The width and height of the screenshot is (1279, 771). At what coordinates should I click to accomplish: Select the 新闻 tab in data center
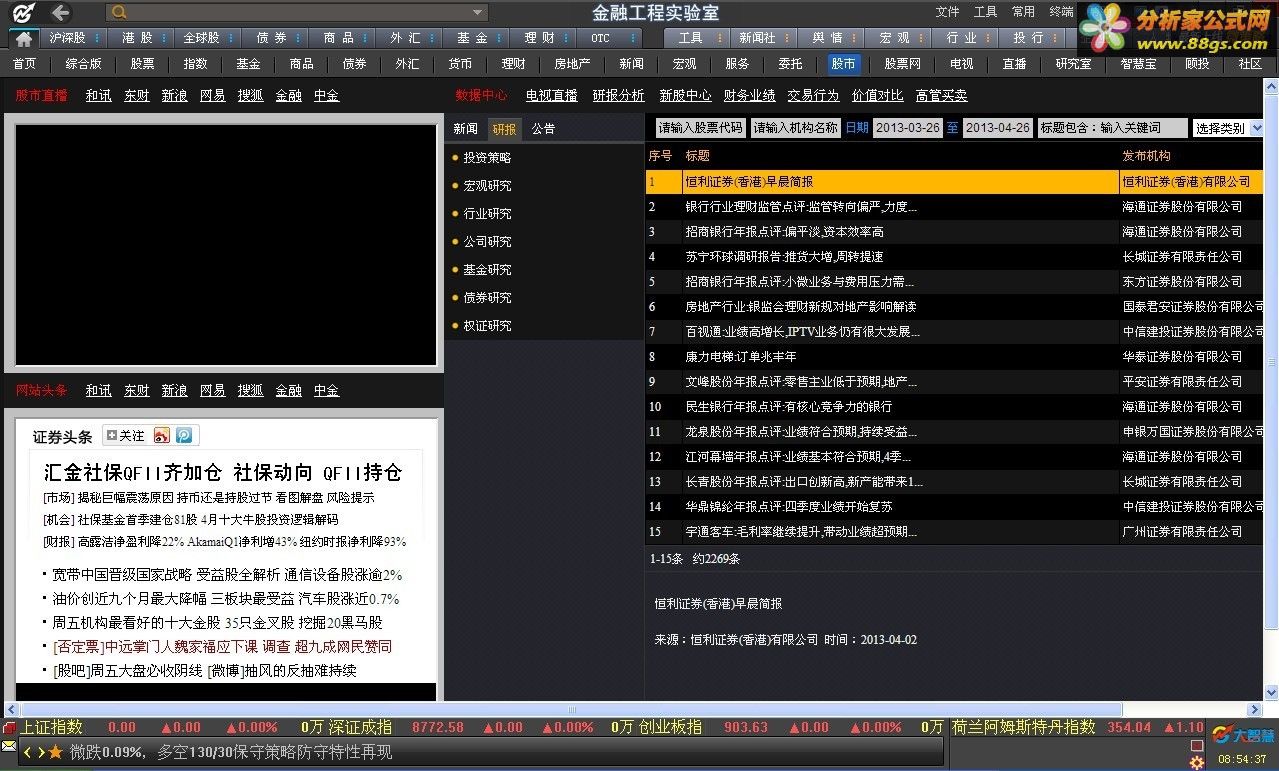click(466, 129)
